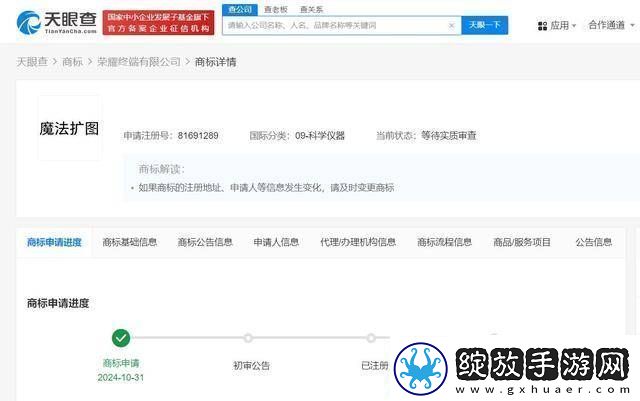Open 荣耀终端有限公司 breadcrumb link

(139, 62)
